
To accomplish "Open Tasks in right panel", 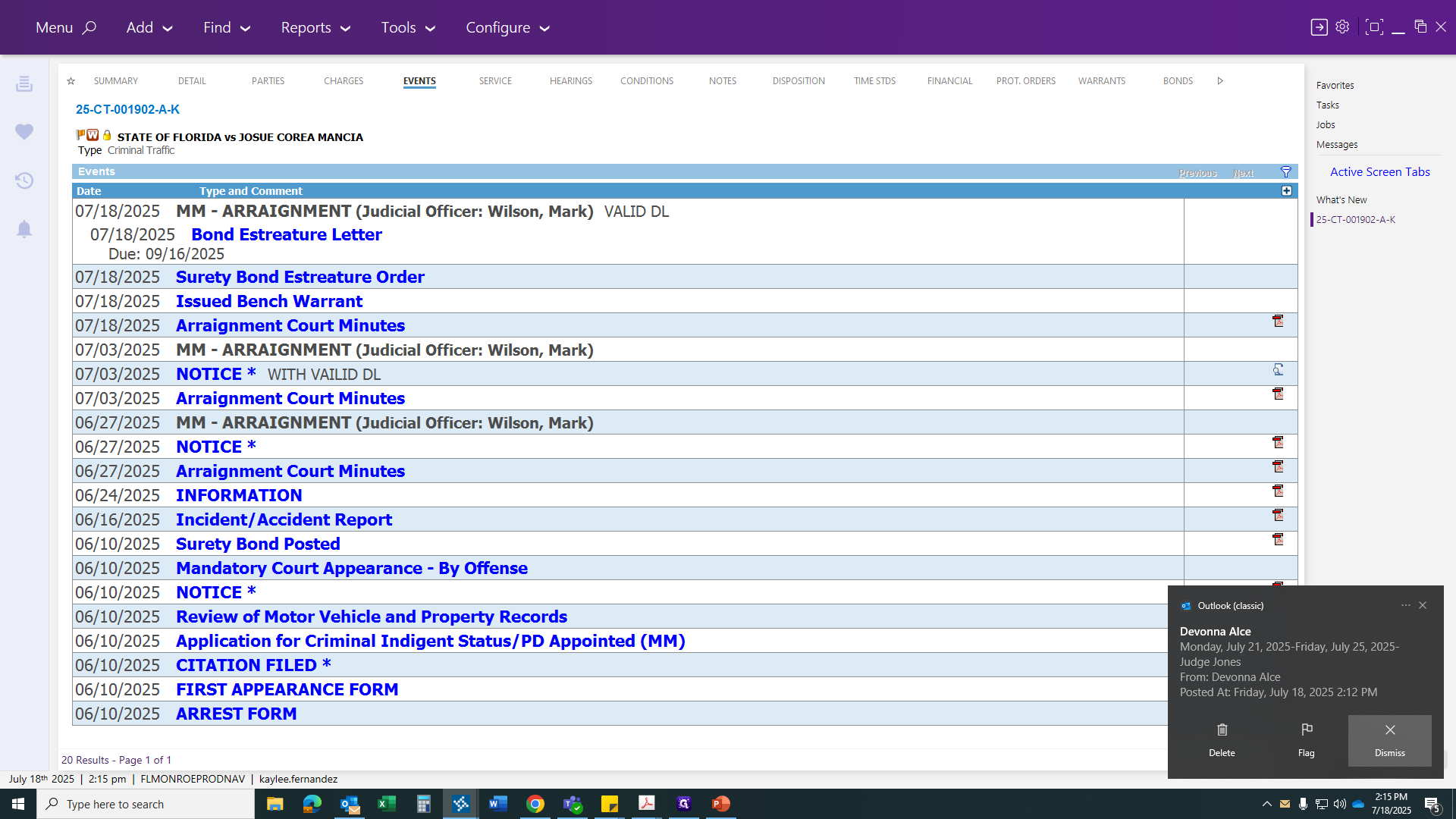I will click(1327, 105).
